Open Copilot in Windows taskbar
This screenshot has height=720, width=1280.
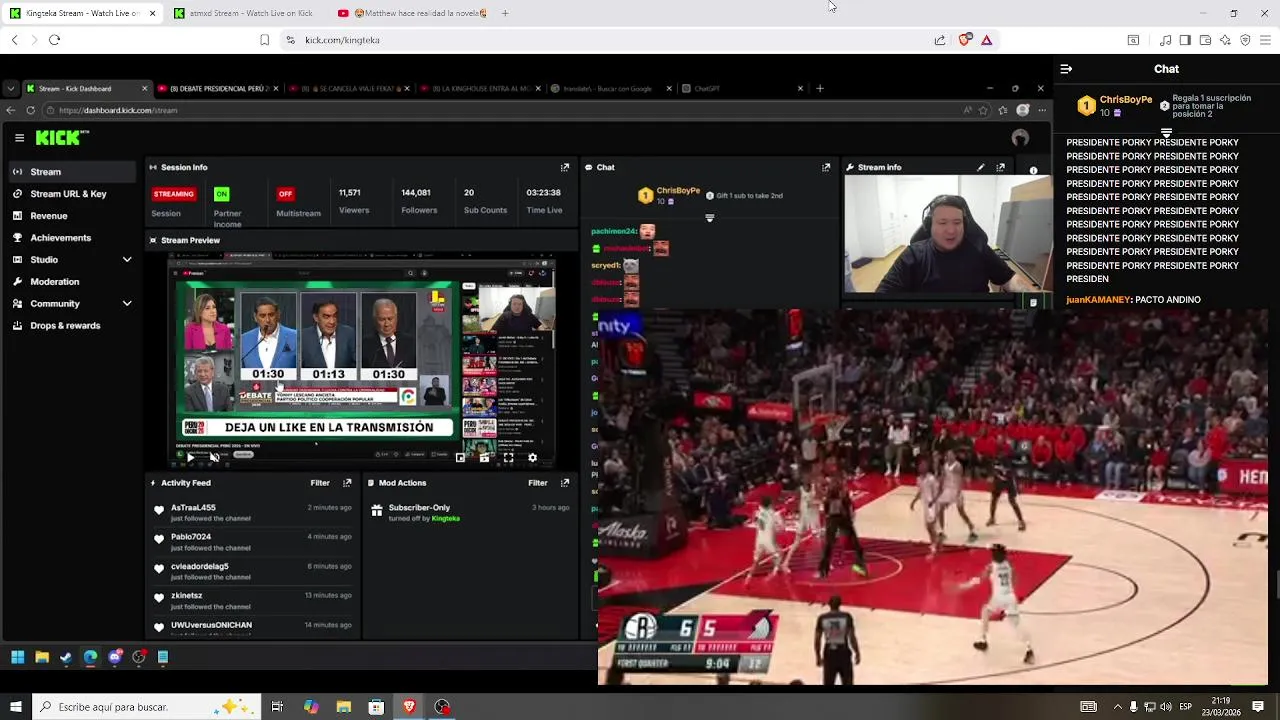(x=311, y=707)
